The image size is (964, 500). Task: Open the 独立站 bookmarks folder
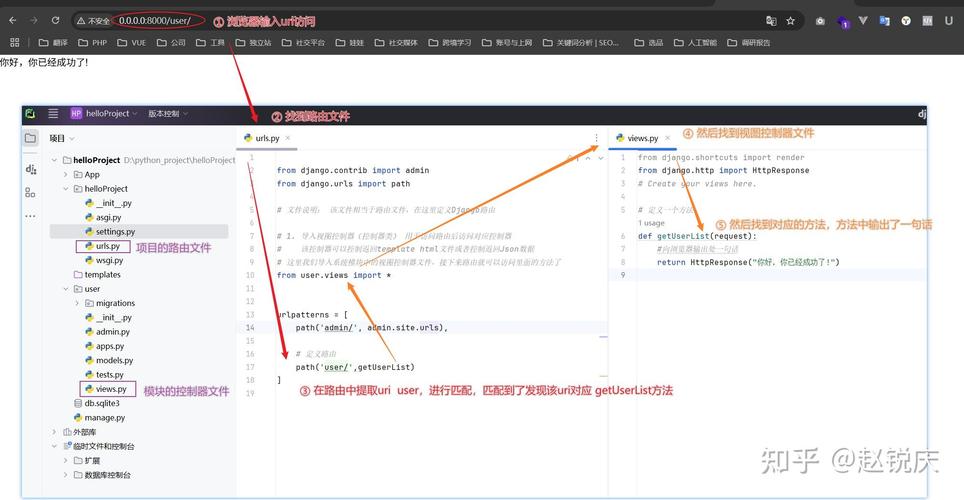(253, 42)
